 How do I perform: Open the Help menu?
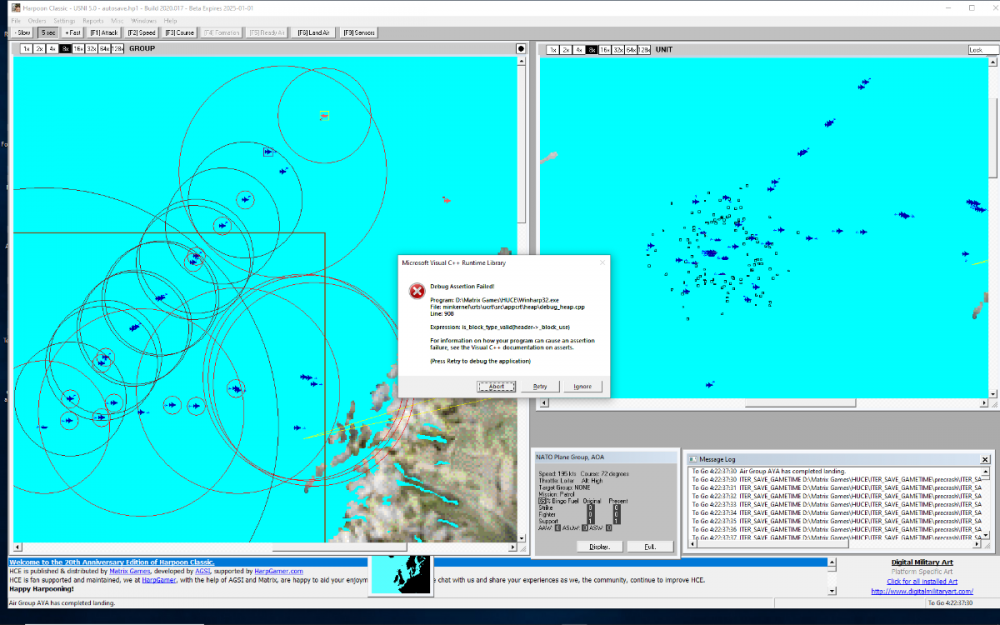pyautogui.click(x=170, y=20)
